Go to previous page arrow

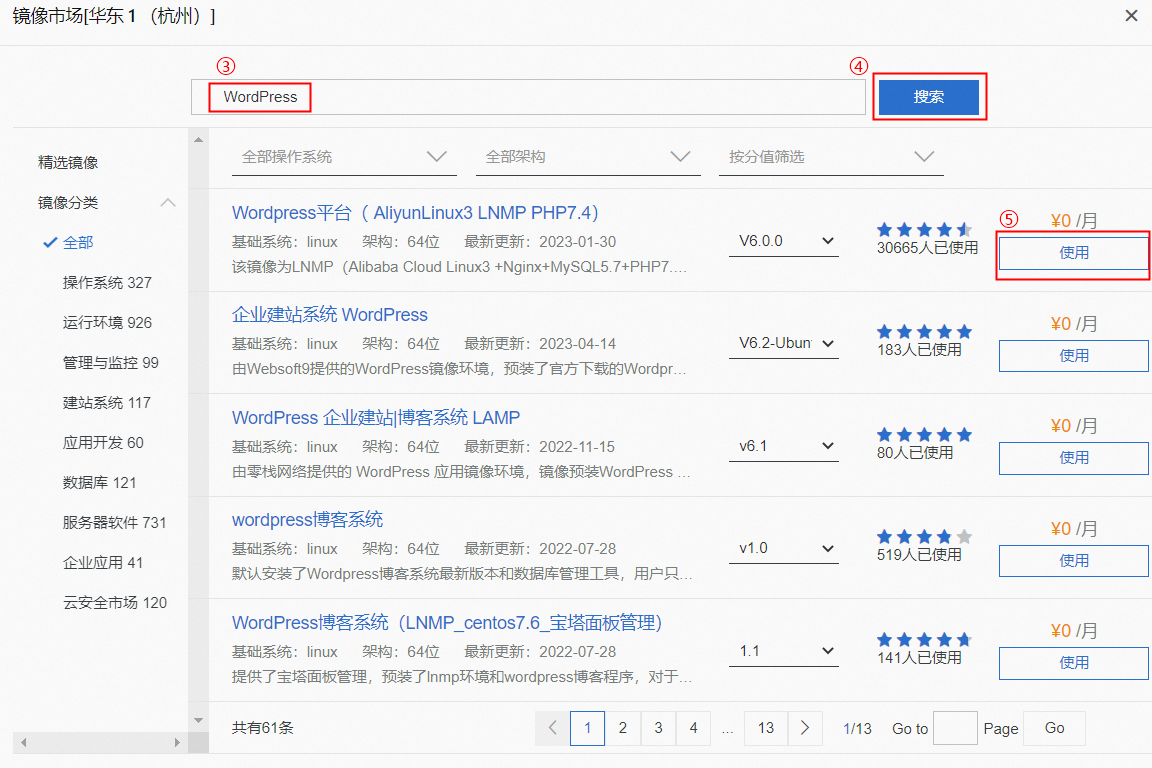pos(552,728)
